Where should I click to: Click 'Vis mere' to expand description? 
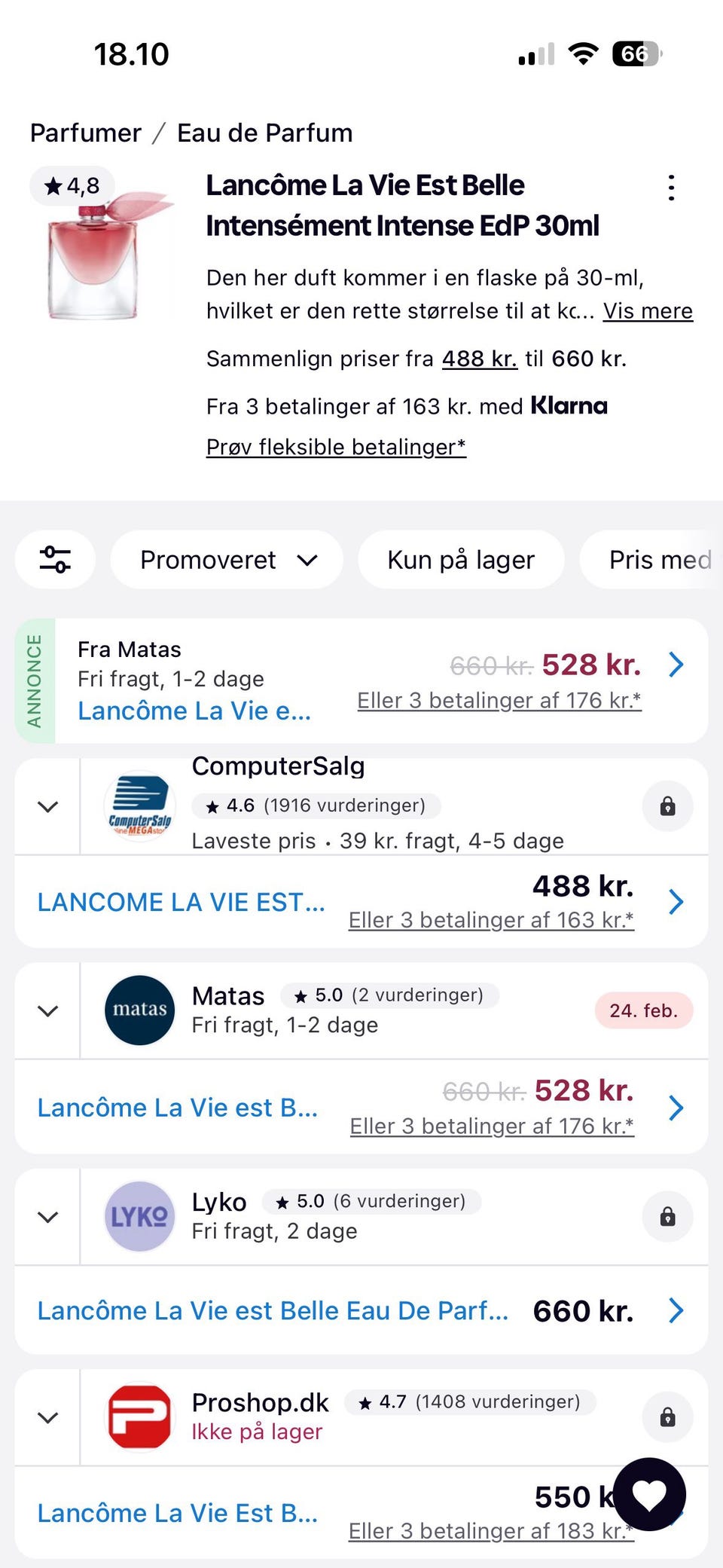click(648, 310)
